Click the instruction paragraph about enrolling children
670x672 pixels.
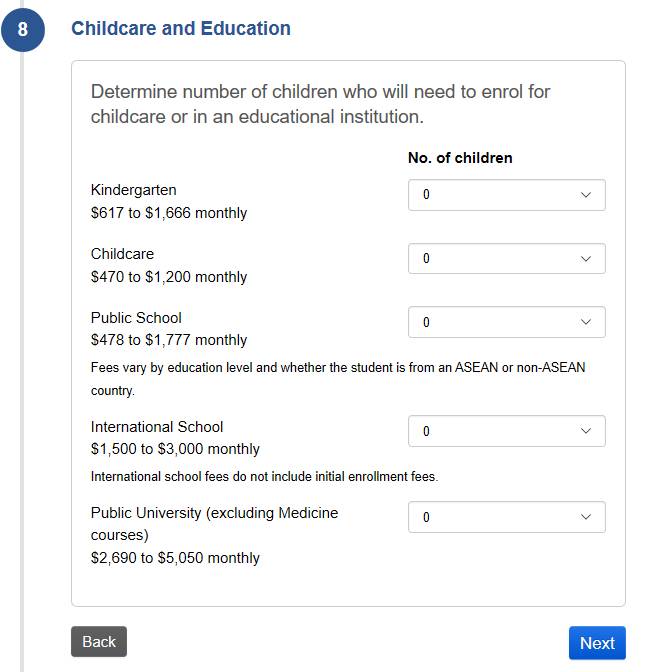(320, 104)
